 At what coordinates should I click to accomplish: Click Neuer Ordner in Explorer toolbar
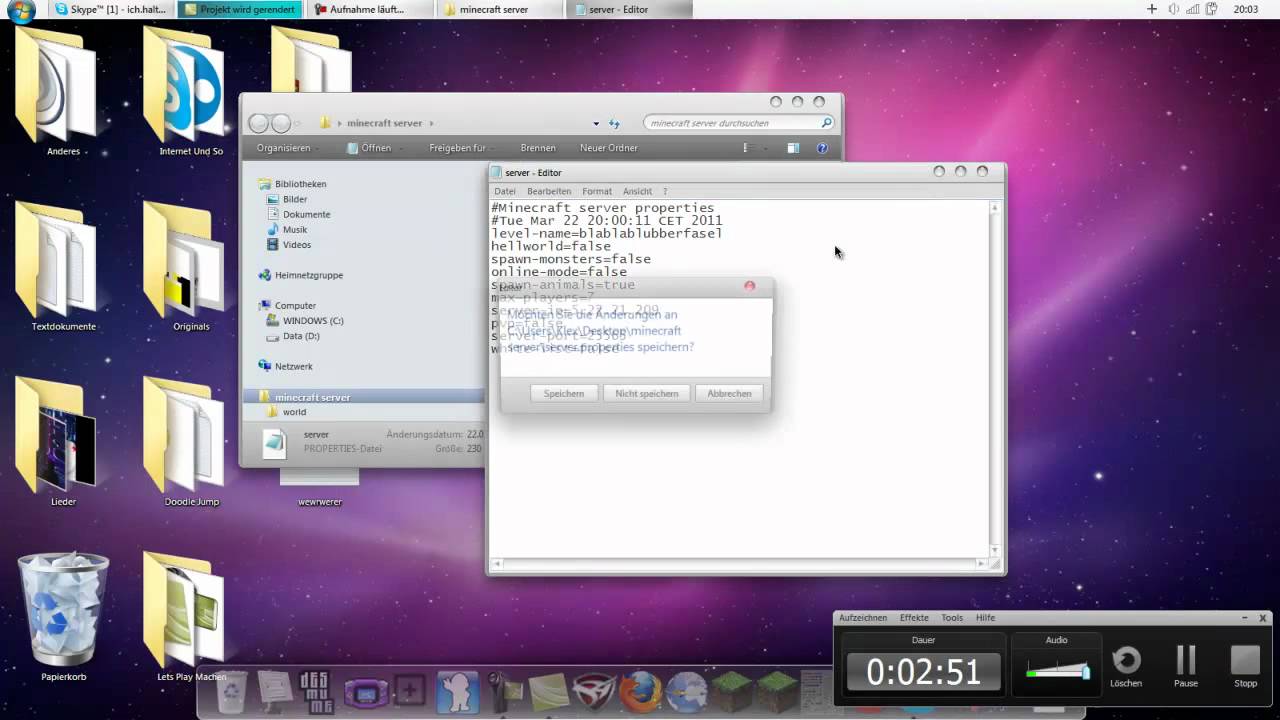tap(608, 148)
